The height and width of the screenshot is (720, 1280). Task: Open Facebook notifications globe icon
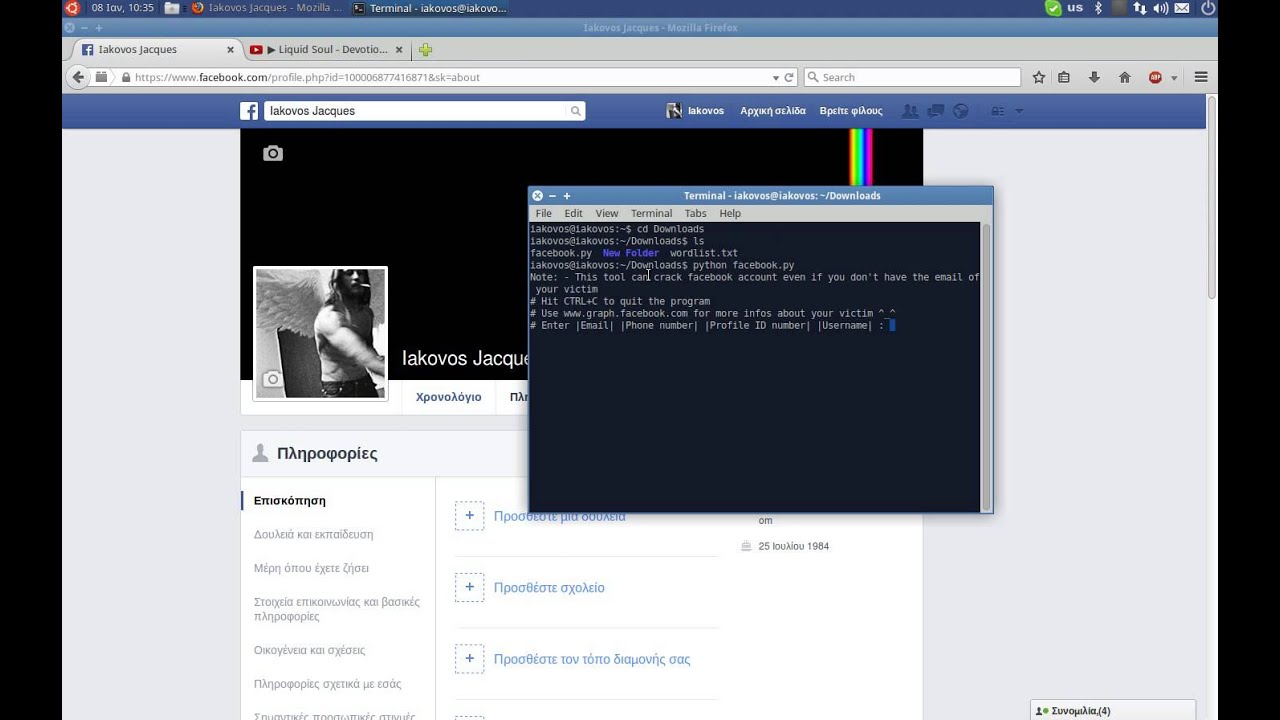tap(961, 111)
